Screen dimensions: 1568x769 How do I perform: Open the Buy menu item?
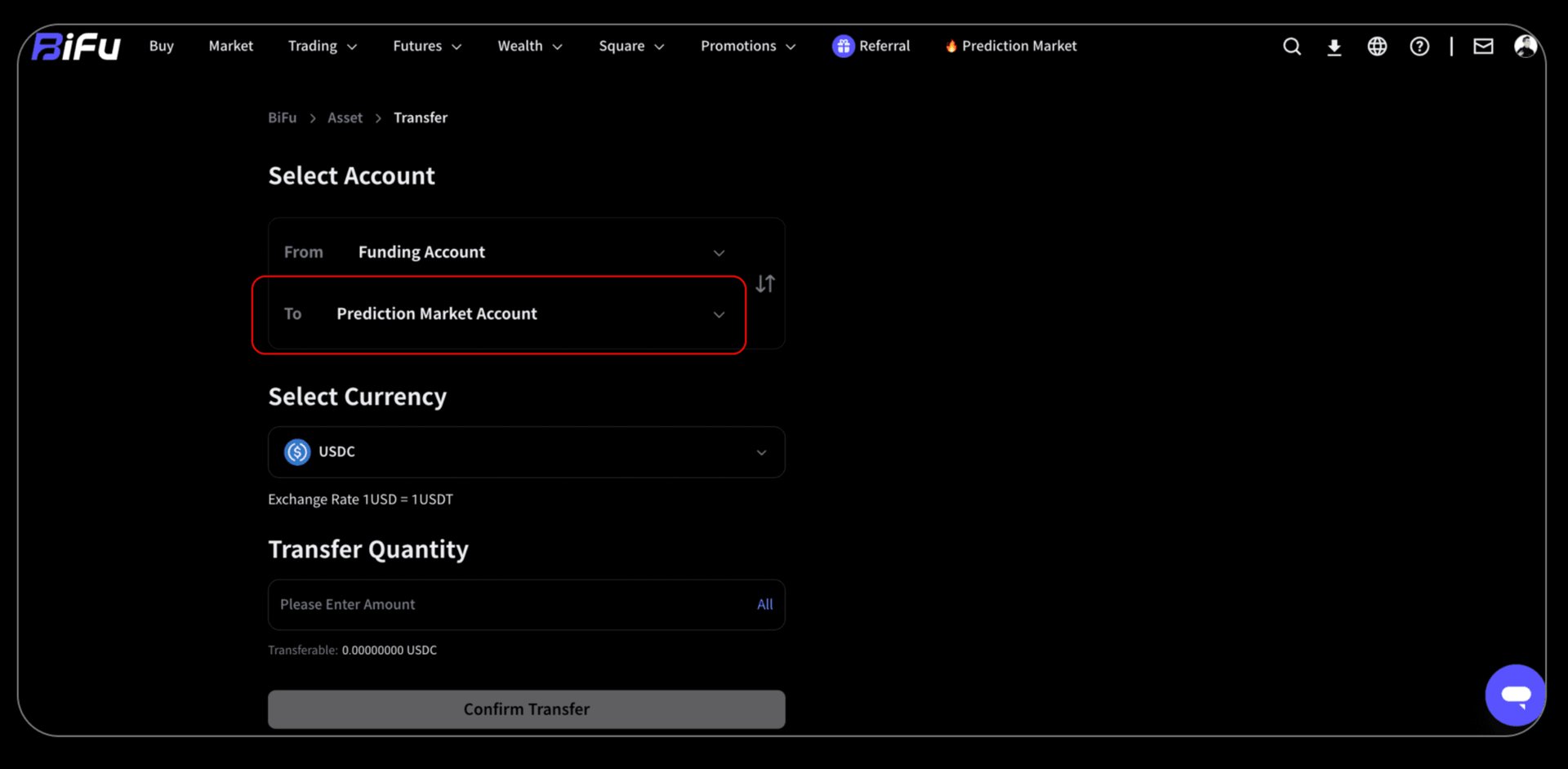(x=162, y=47)
